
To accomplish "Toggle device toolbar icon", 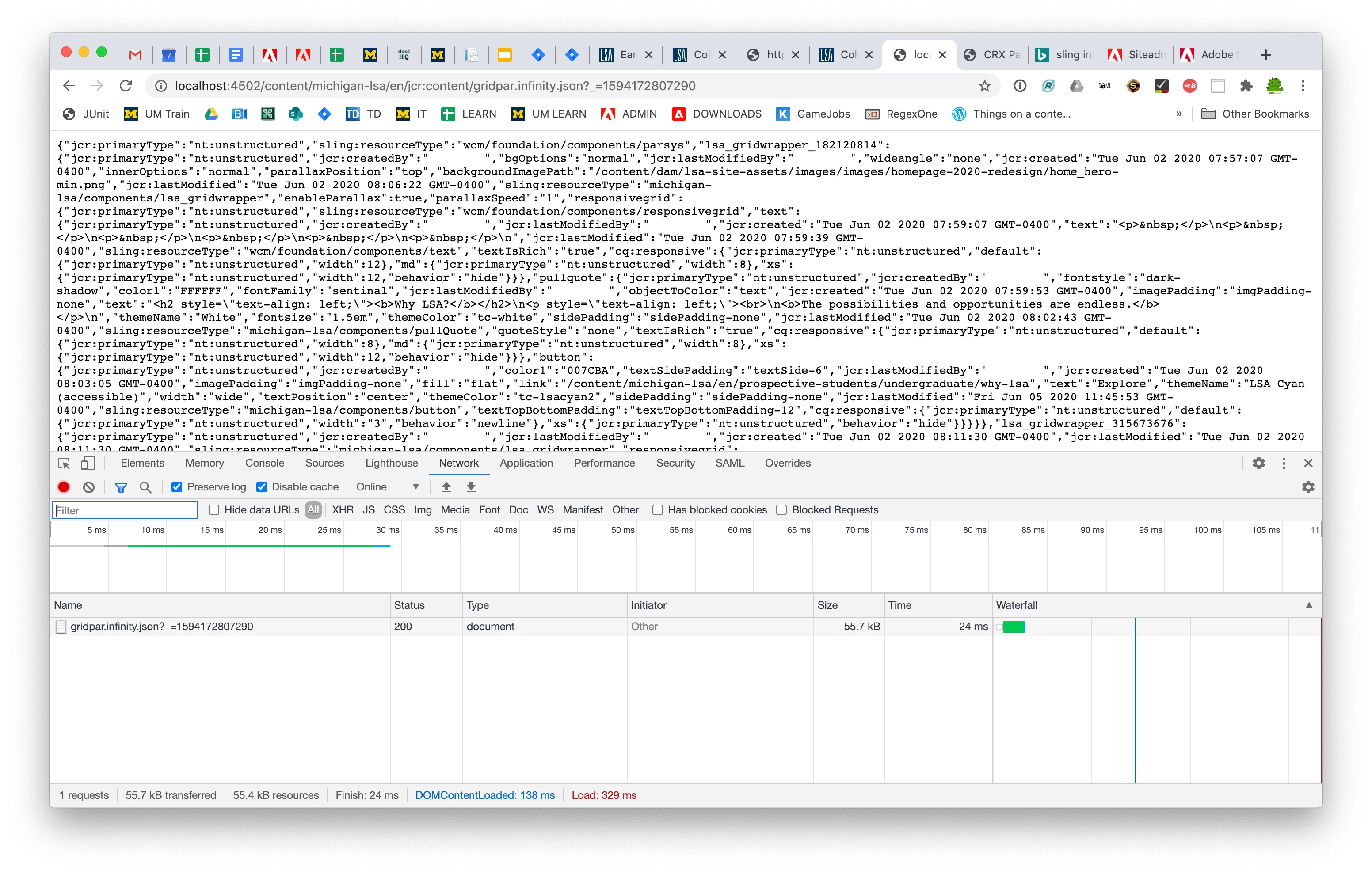I will (87, 463).
